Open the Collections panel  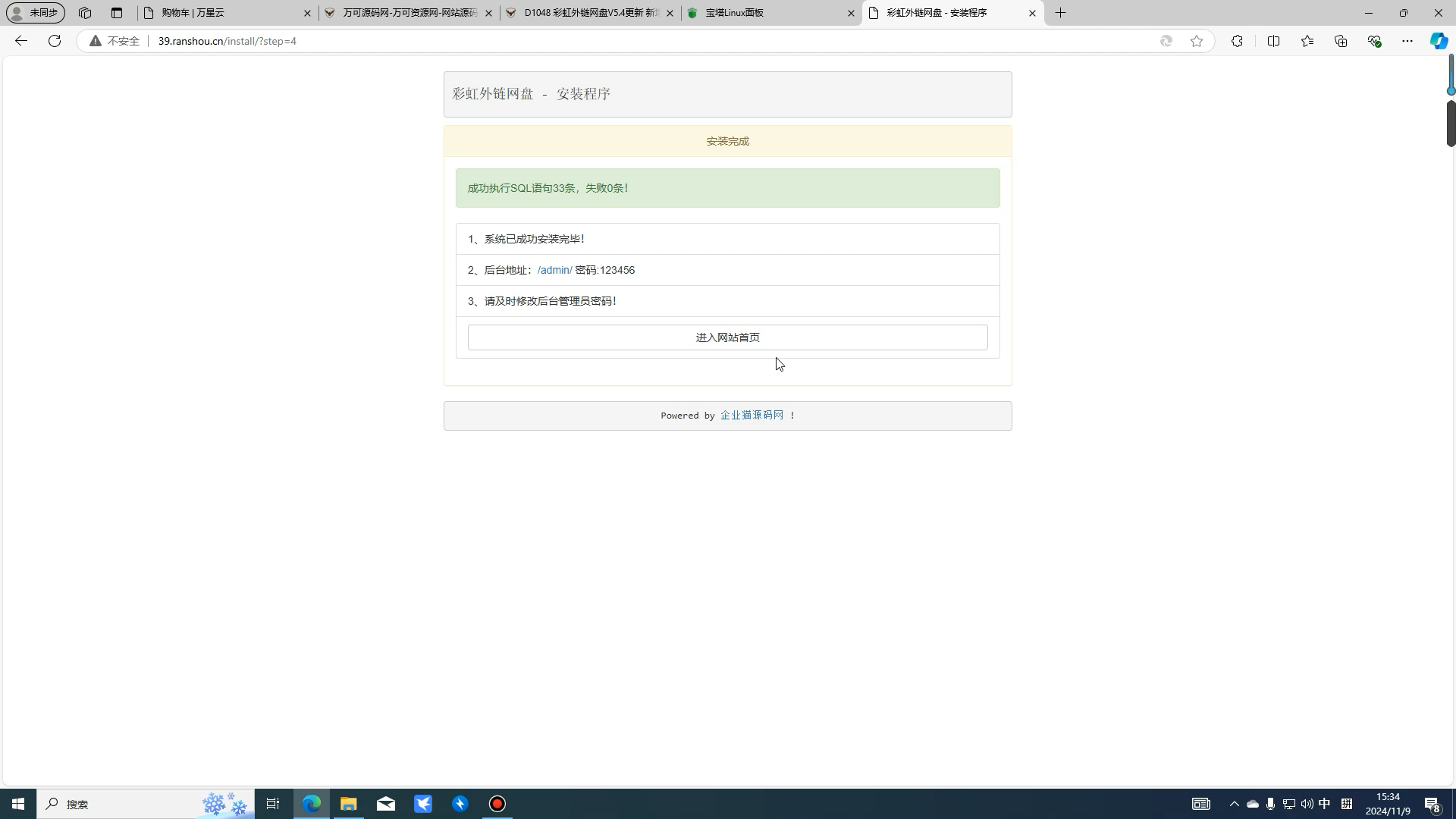point(1341,41)
